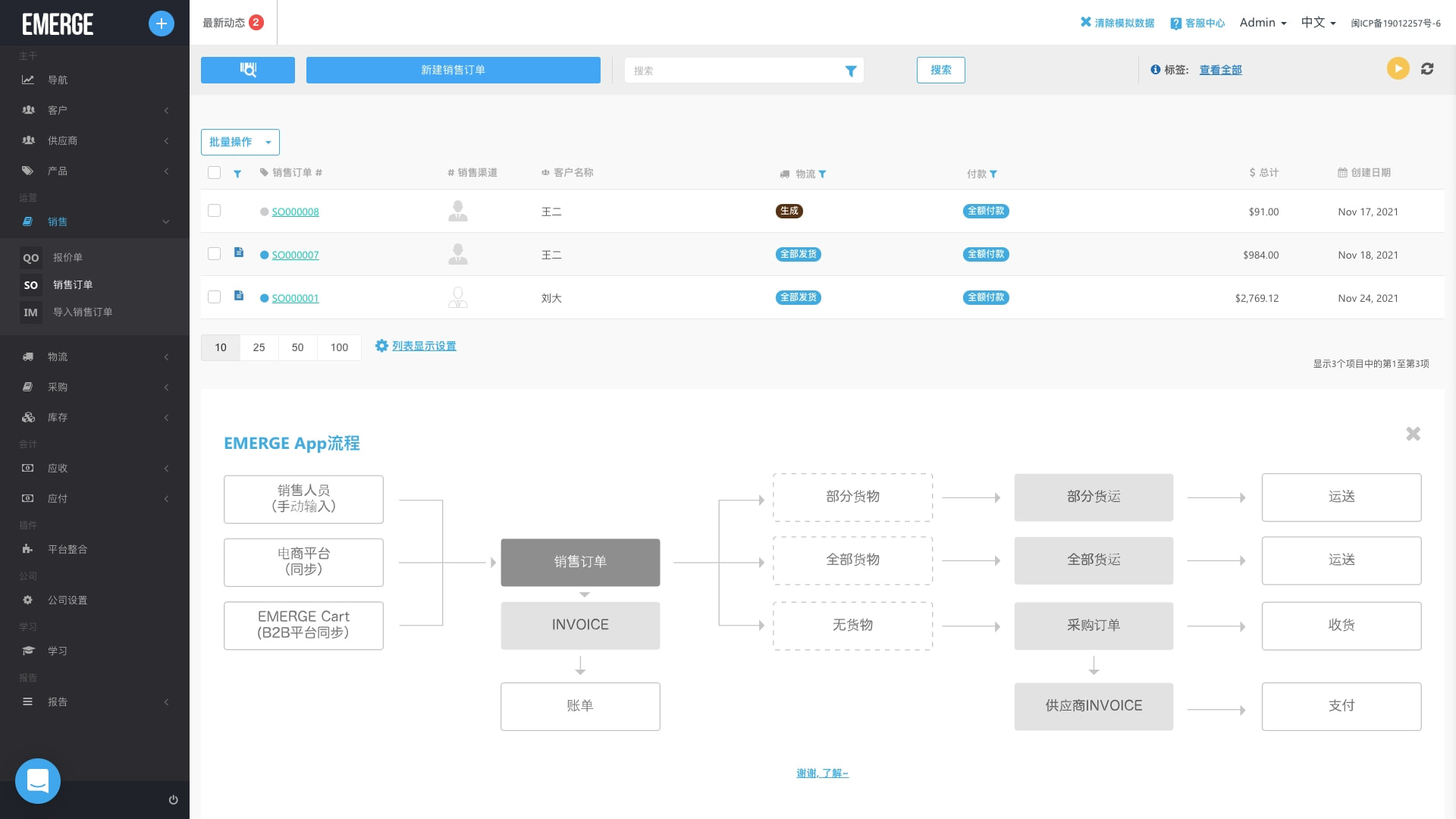The height and width of the screenshot is (819, 1456).
Task: Show 100 items per page
Action: [x=339, y=347]
